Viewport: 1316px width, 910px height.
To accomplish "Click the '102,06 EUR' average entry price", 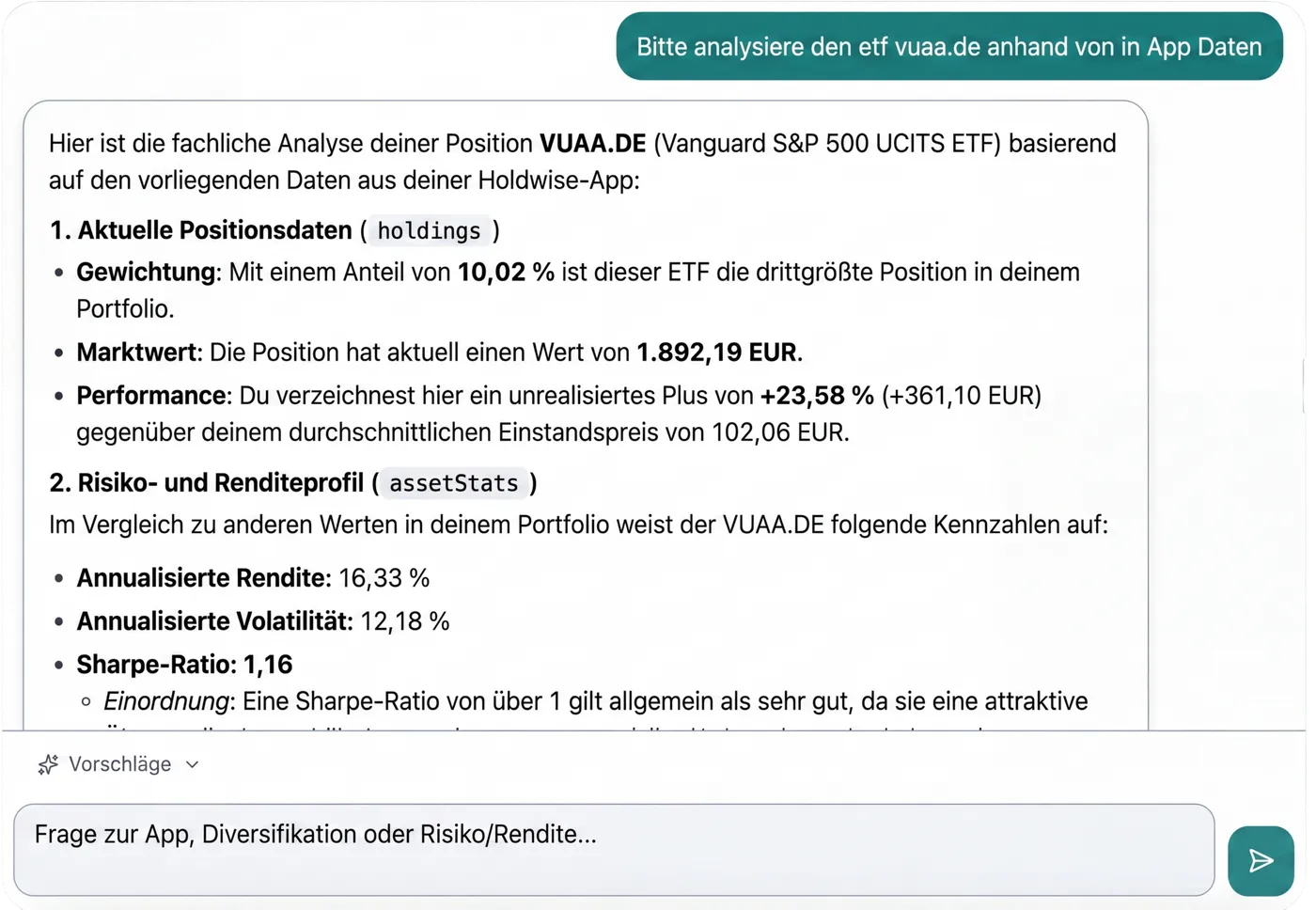I will [777, 432].
